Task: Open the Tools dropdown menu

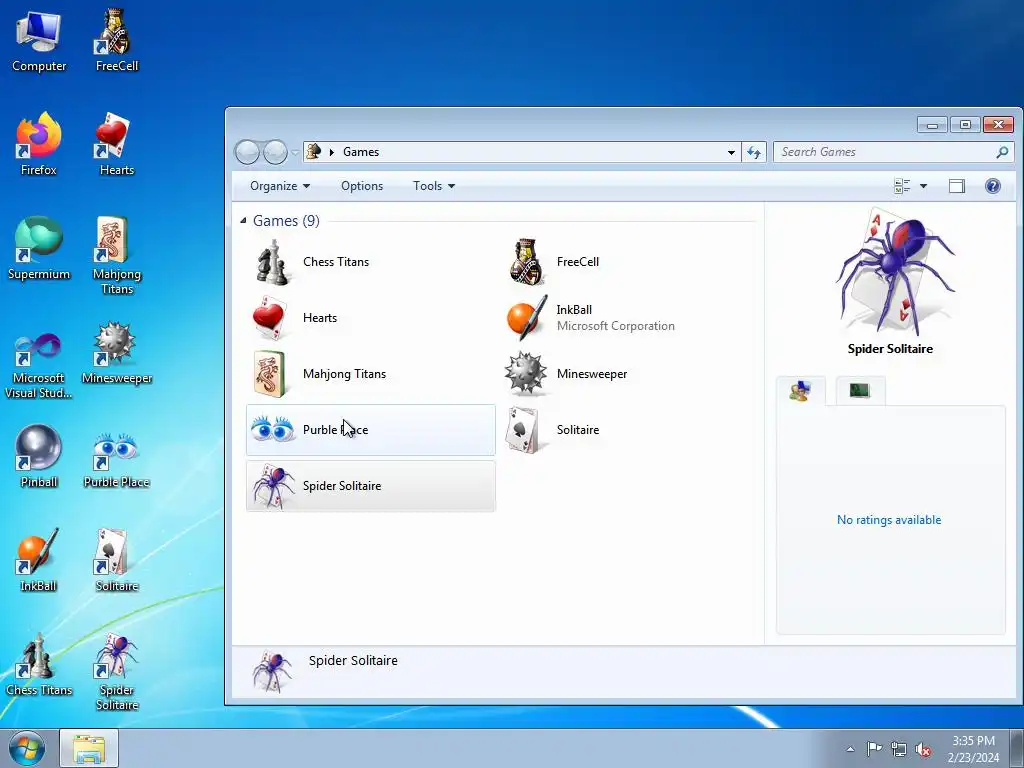Action: (x=434, y=186)
